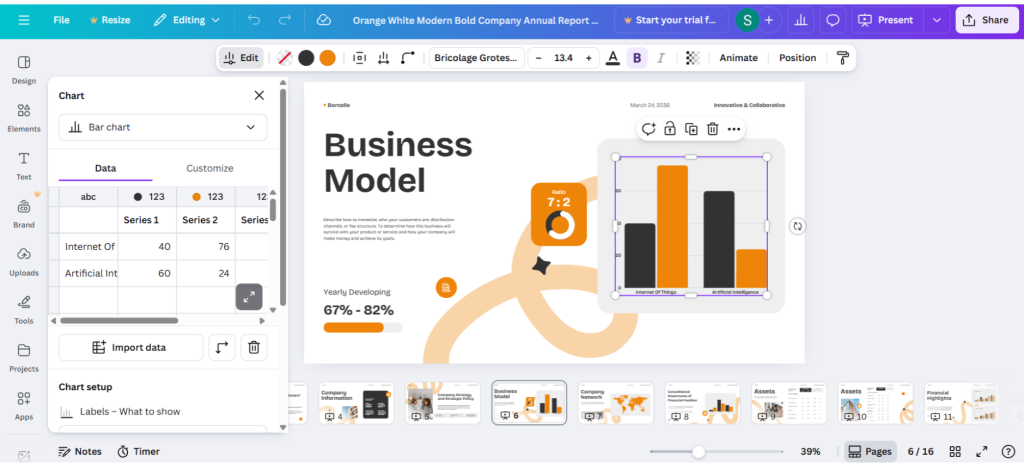
Task: Open the Bricolage Grotesque font dropdown
Action: (477, 58)
